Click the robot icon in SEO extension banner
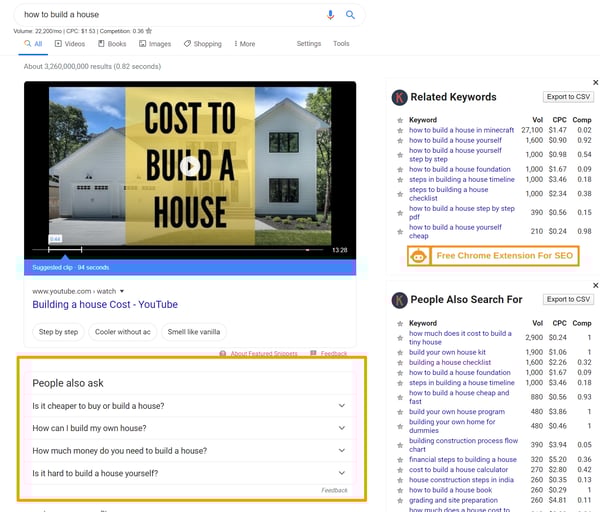This screenshot has height=512, width=600. pos(418,256)
